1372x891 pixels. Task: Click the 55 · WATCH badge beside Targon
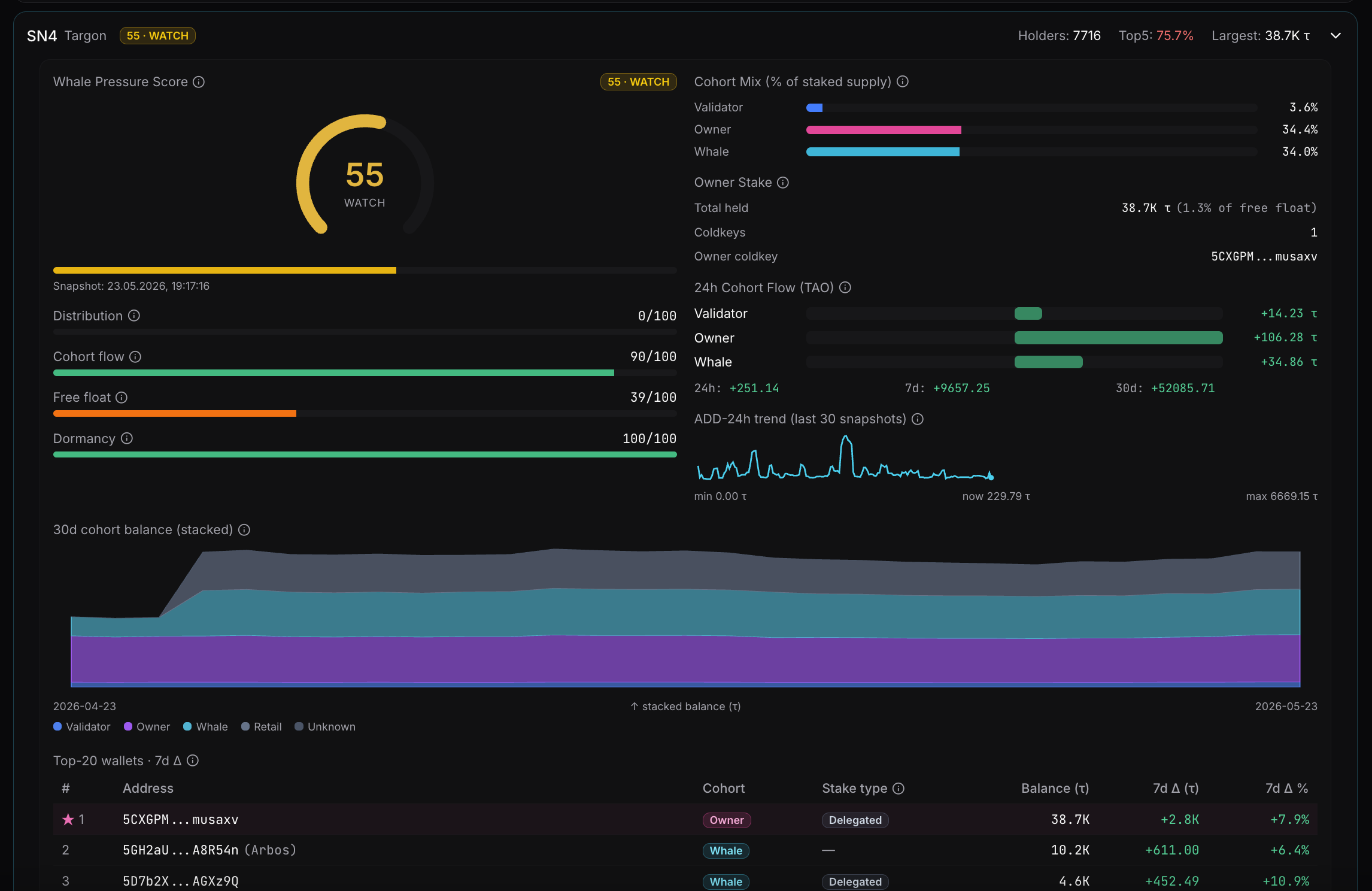click(157, 36)
